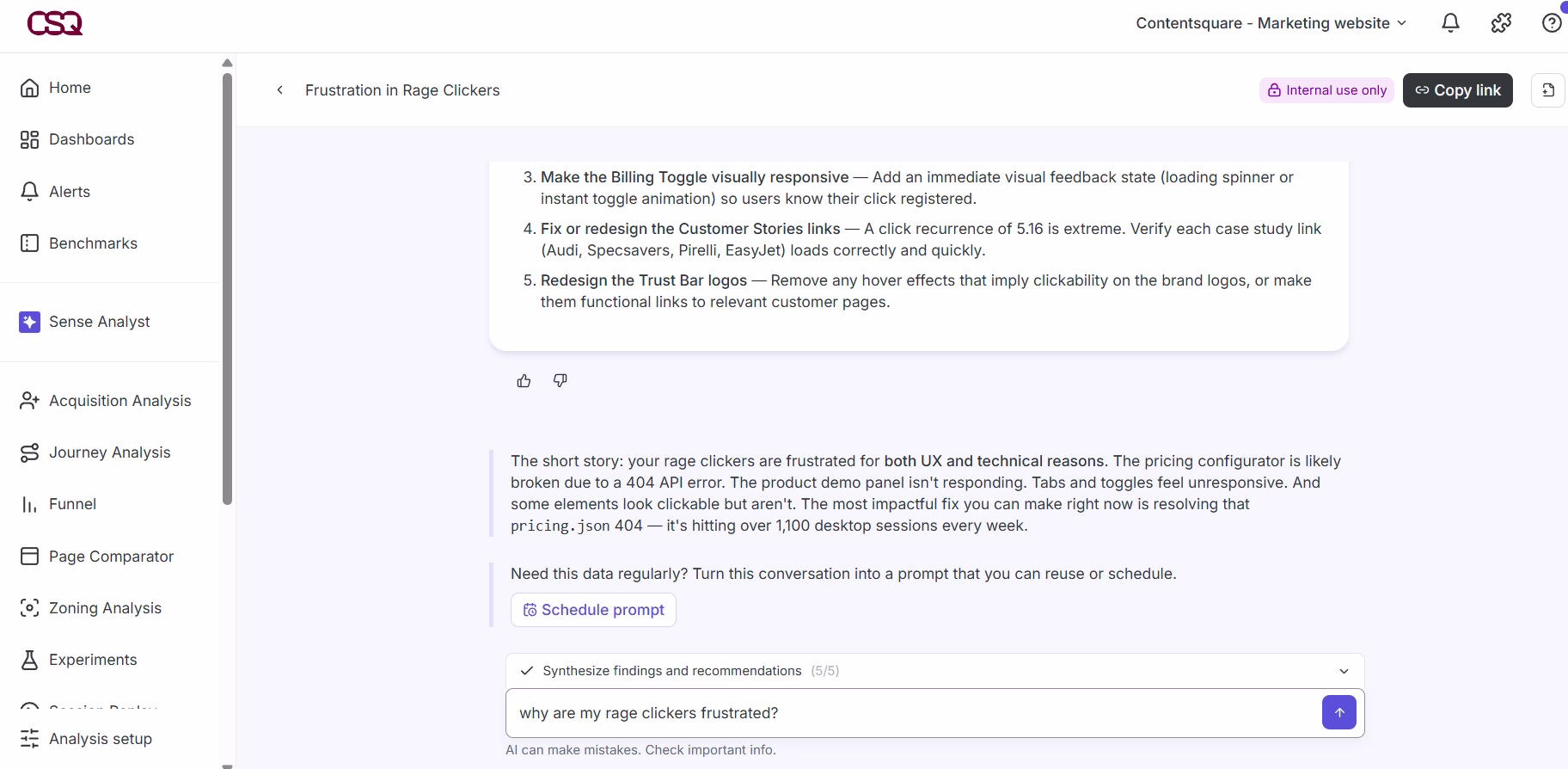Screen dimensions: 1568x769
Task: Click the Acquisition Analysis person icon
Action: (29, 401)
